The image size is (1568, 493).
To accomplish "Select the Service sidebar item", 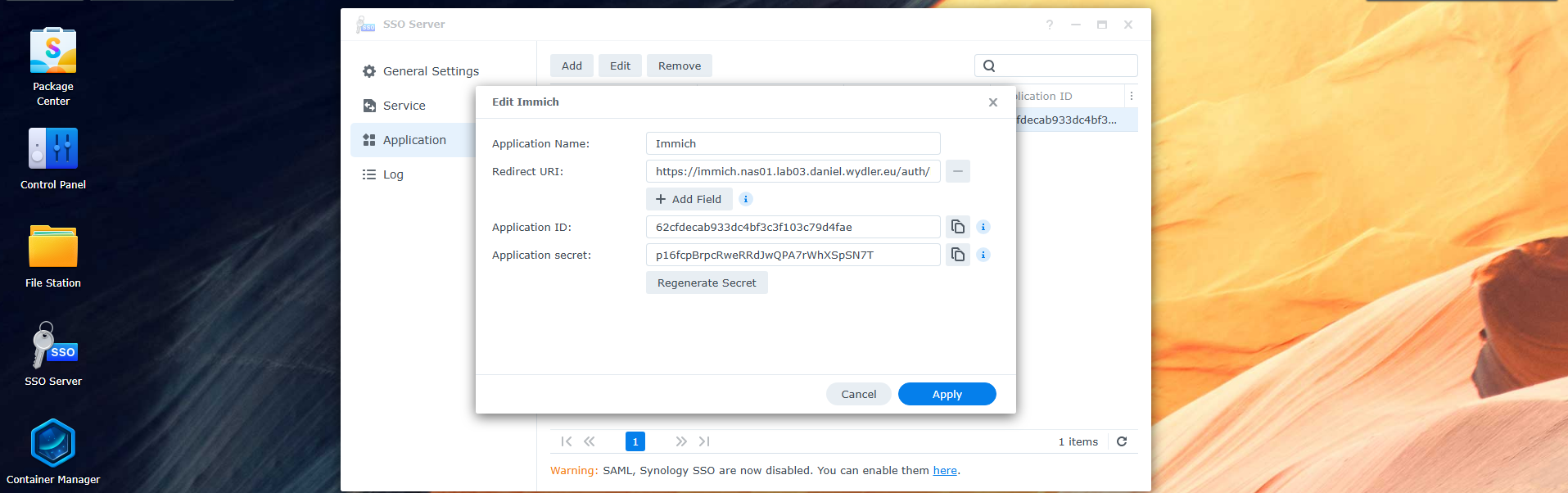I will tap(404, 106).
